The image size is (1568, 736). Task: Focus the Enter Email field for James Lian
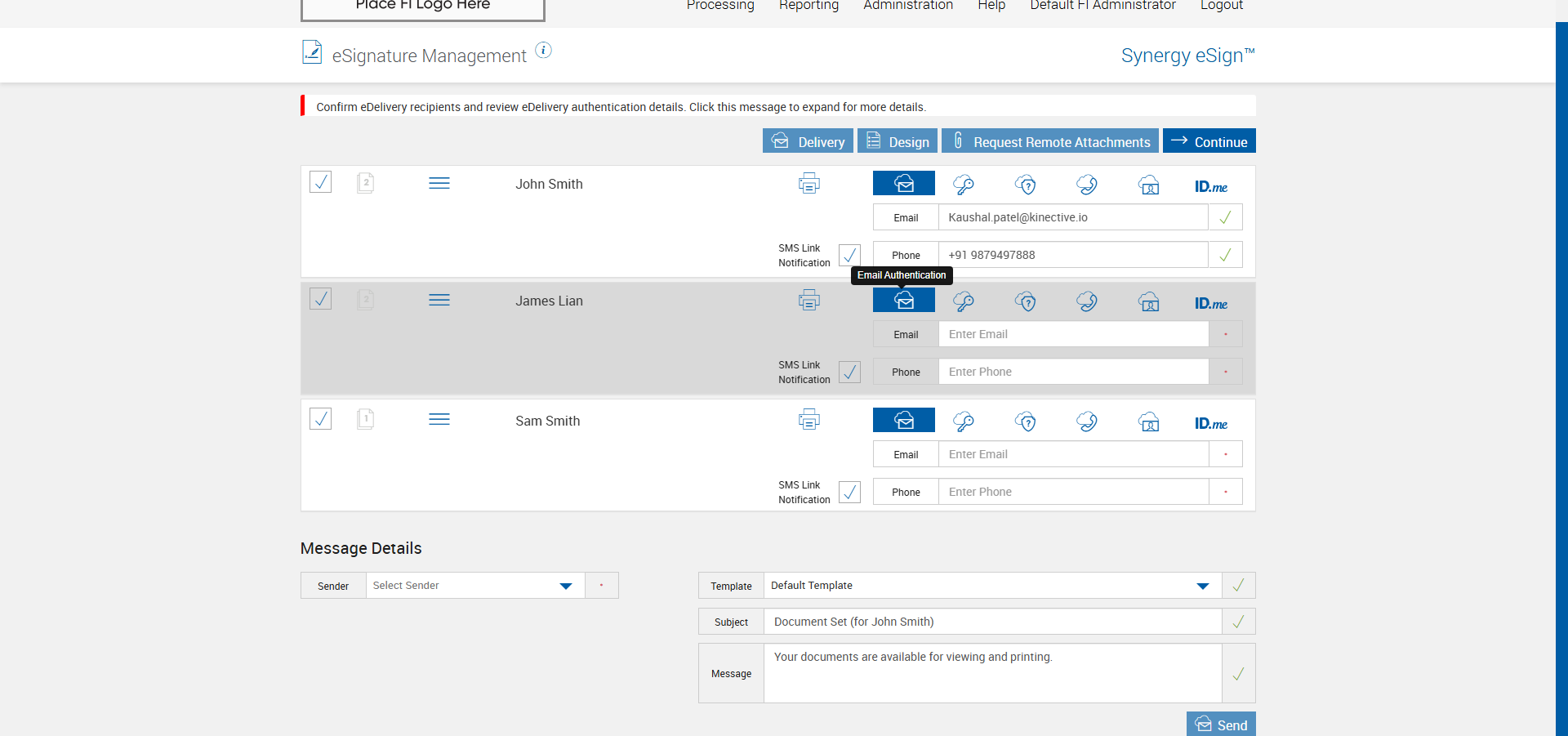click(1073, 334)
